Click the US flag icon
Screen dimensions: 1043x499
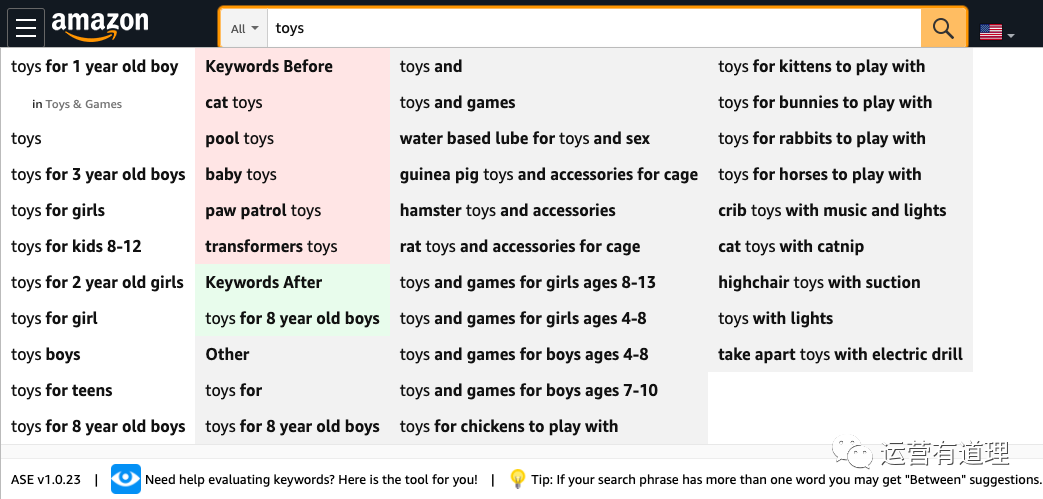click(x=990, y=31)
